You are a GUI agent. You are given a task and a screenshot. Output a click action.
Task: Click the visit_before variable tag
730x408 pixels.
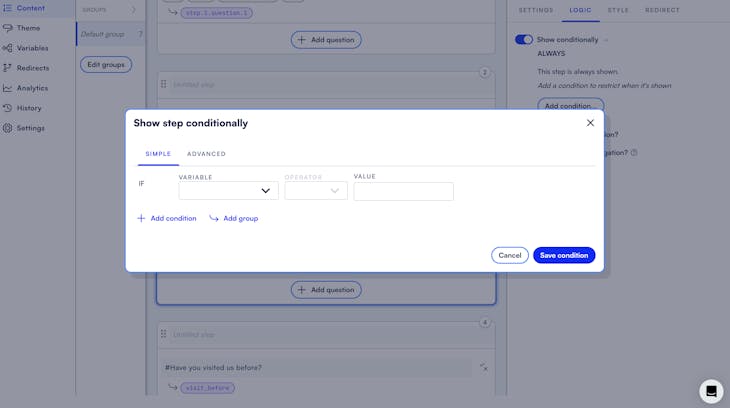pyautogui.click(x=207, y=388)
